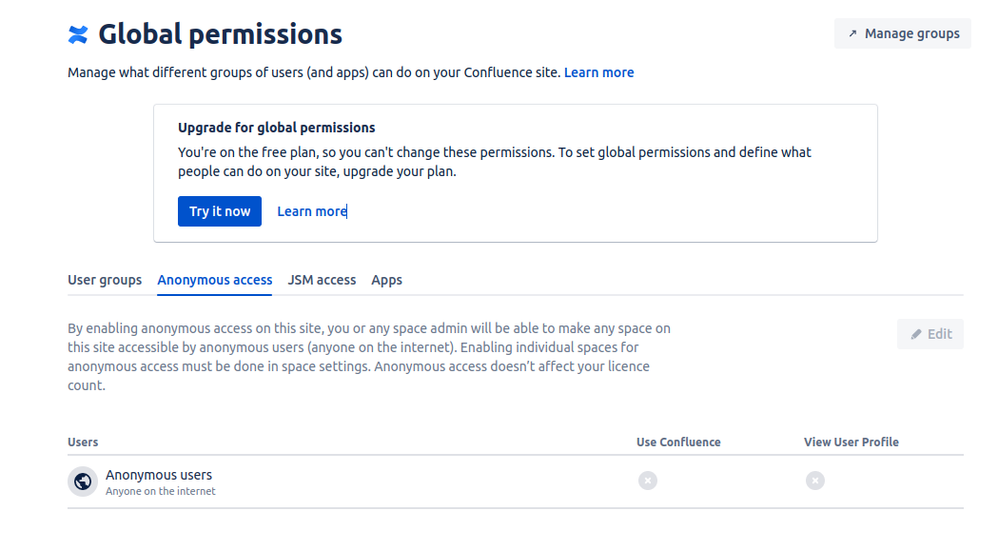Follow Learn more link after site description
The image size is (998, 533).
pos(599,73)
